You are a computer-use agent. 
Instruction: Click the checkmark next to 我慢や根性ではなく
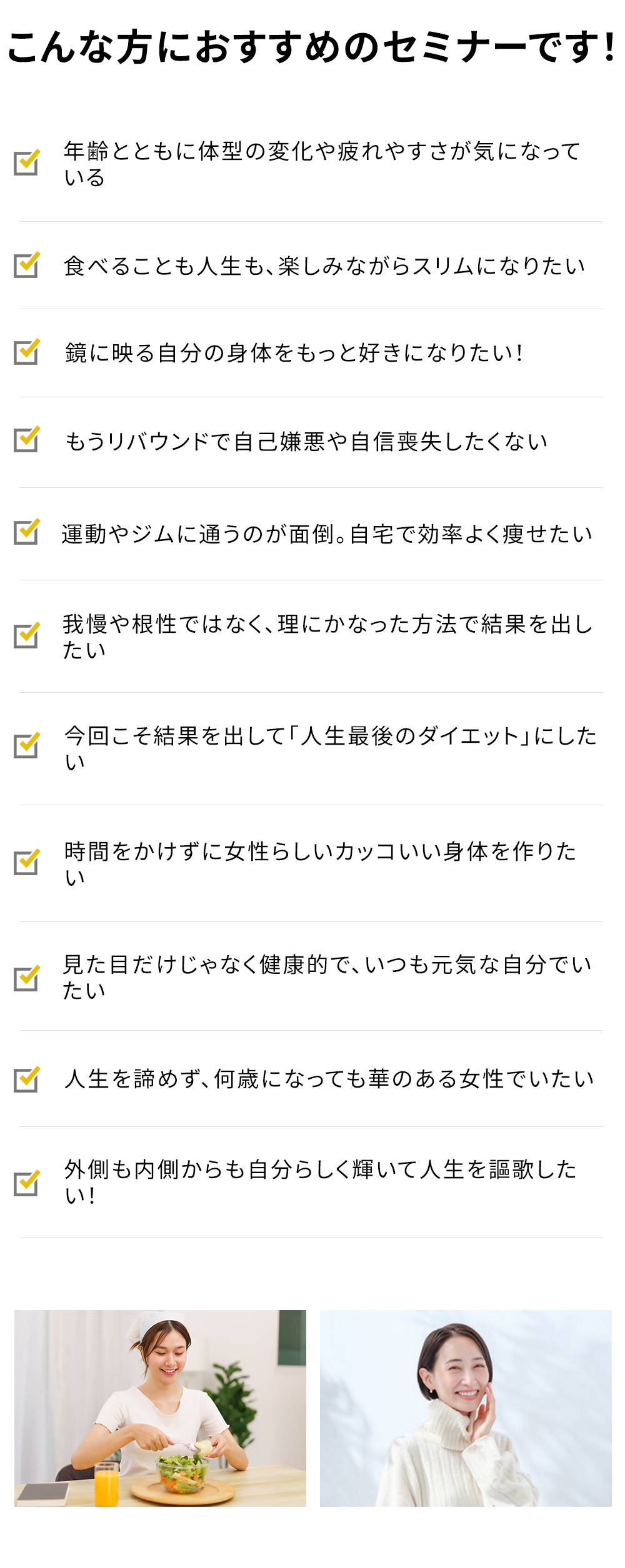[27, 635]
